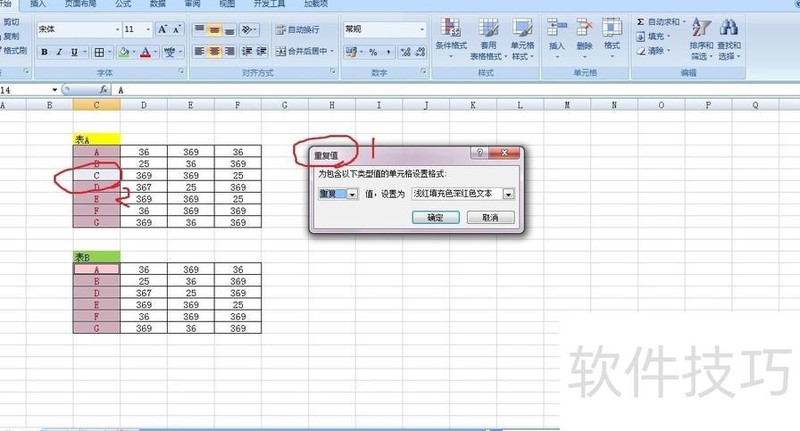Screen dimensions: 800x431
Task: Apply comma style number format
Action: [389, 52]
